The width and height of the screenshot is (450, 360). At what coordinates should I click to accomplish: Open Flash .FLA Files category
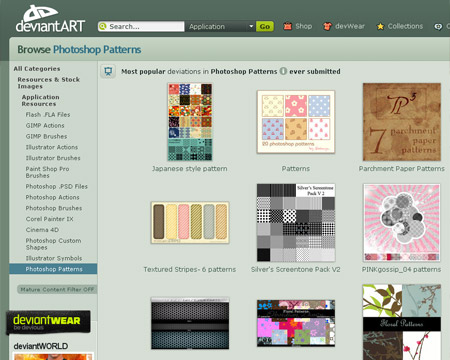click(48, 114)
